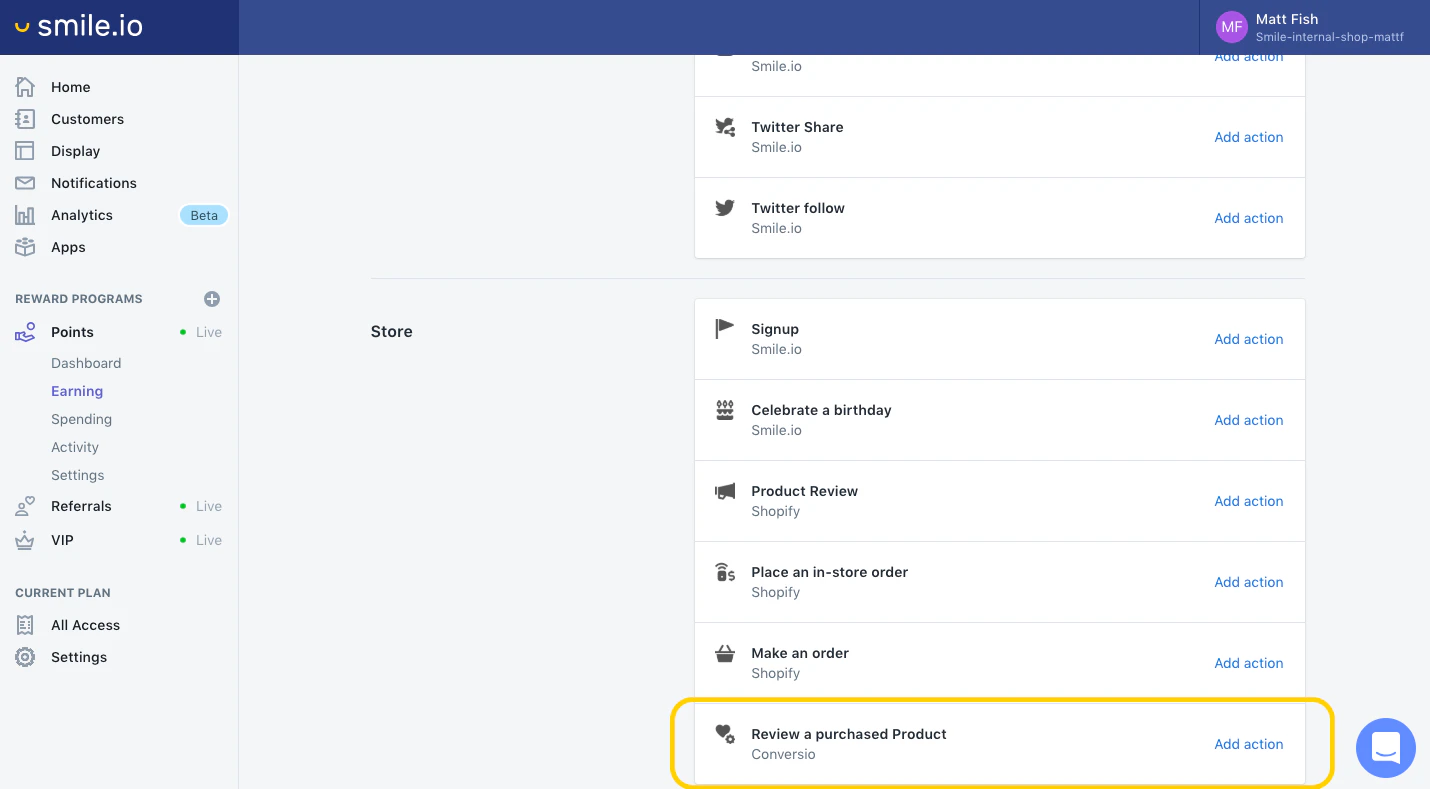Click the Referrals people icon
This screenshot has width=1430, height=789.
coord(25,506)
